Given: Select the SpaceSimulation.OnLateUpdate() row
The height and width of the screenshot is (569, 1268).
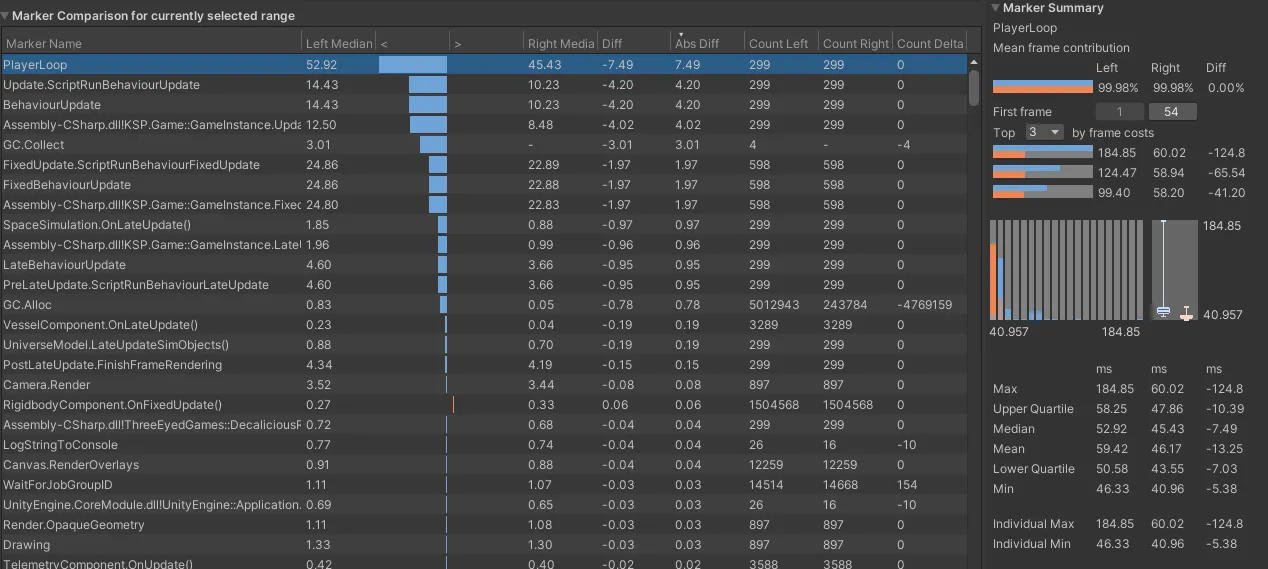Looking at the screenshot, I should (x=484, y=224).
